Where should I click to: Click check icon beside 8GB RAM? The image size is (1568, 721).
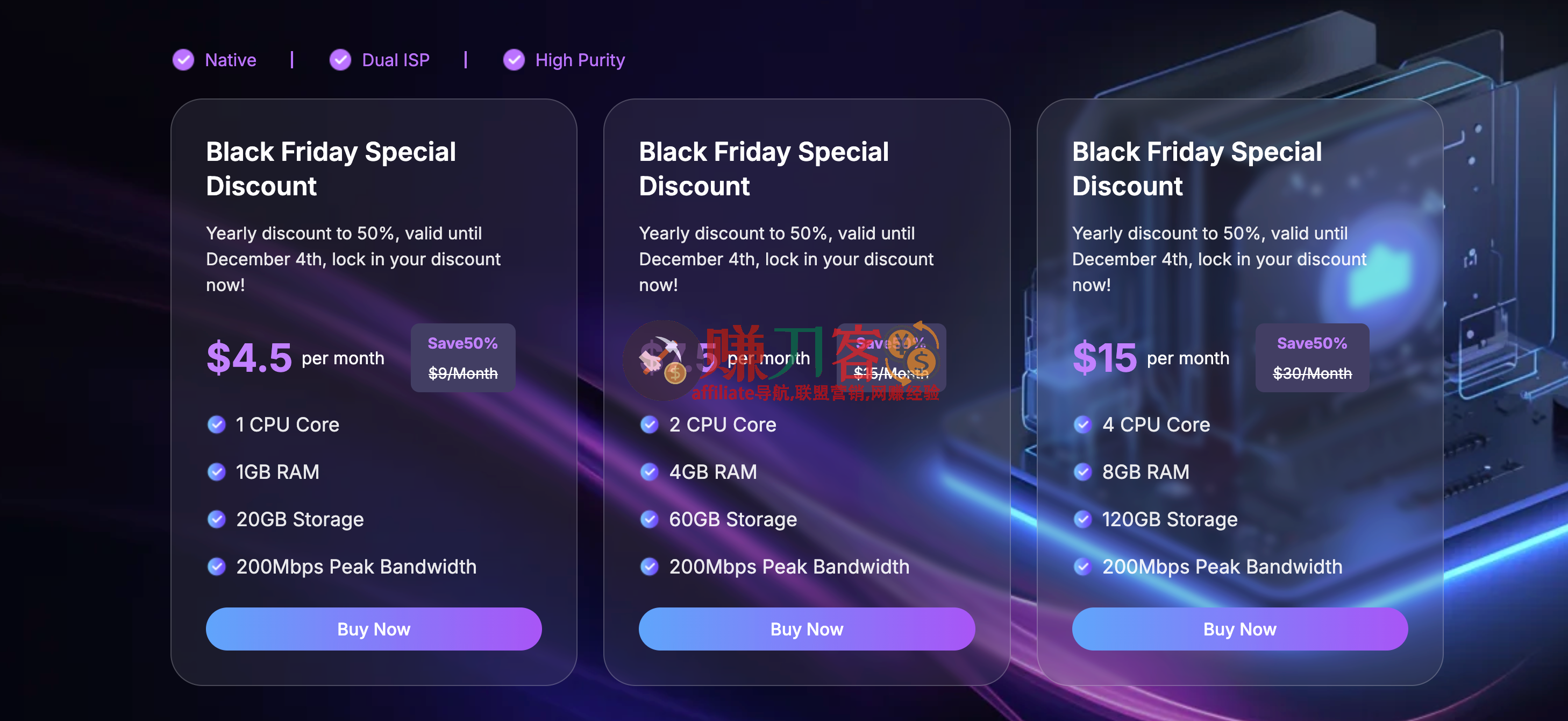click(1082, 472)
